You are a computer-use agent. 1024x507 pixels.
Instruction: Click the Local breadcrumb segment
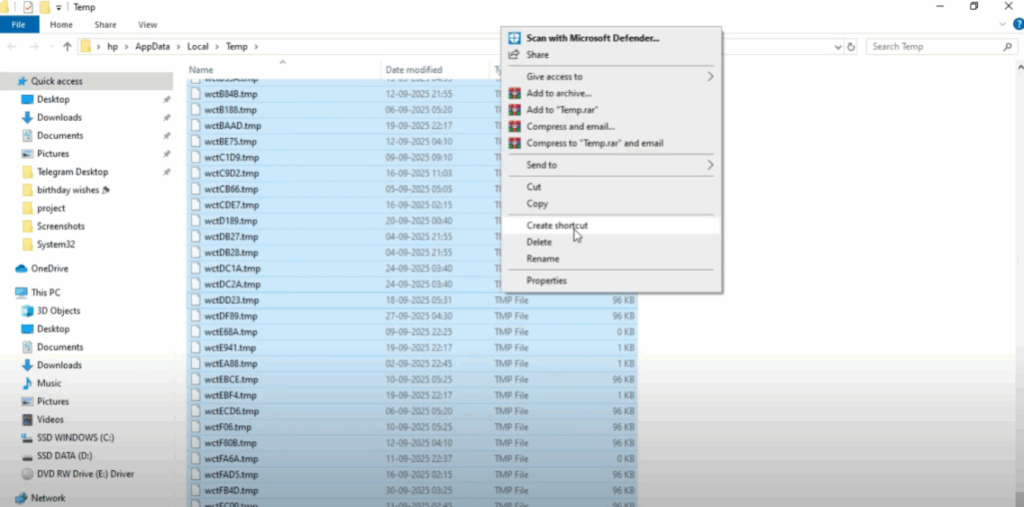pos(197,46)
